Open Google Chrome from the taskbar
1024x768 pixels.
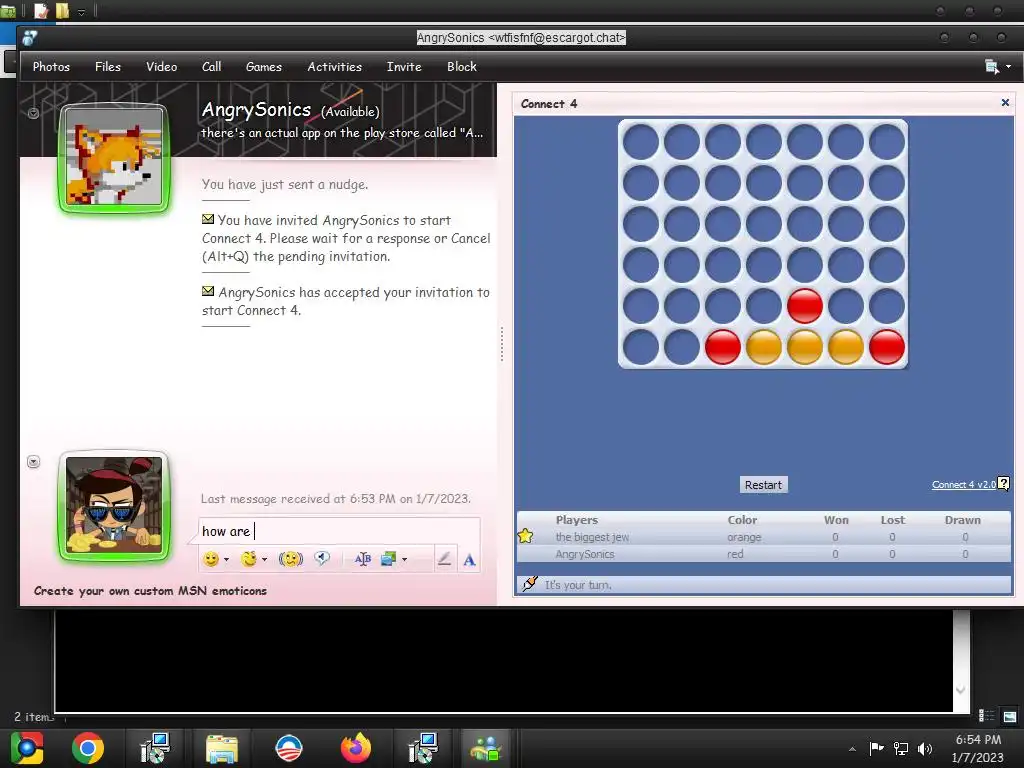coord(88,748)
